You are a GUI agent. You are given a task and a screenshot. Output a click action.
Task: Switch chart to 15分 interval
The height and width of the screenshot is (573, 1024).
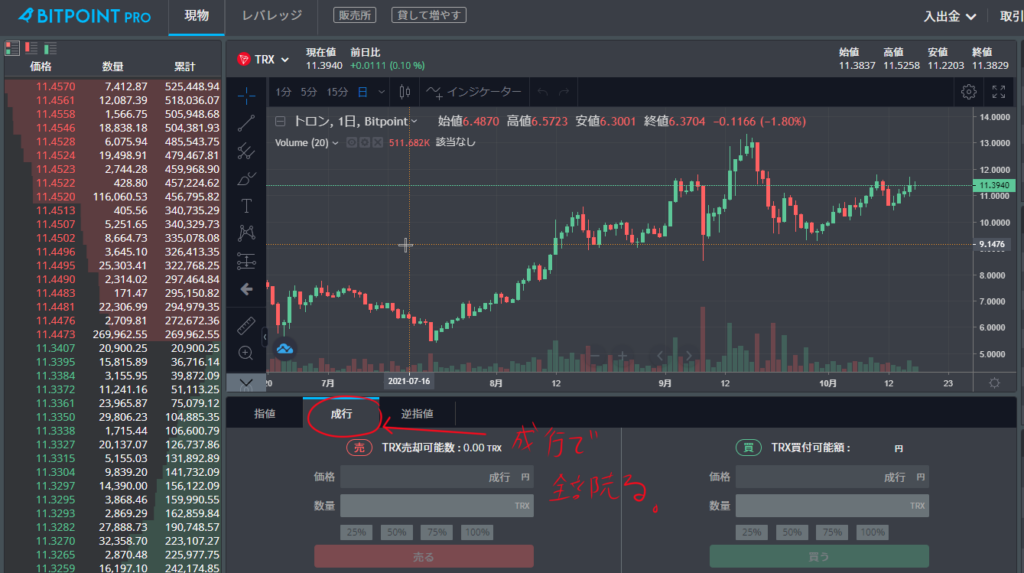337,92
